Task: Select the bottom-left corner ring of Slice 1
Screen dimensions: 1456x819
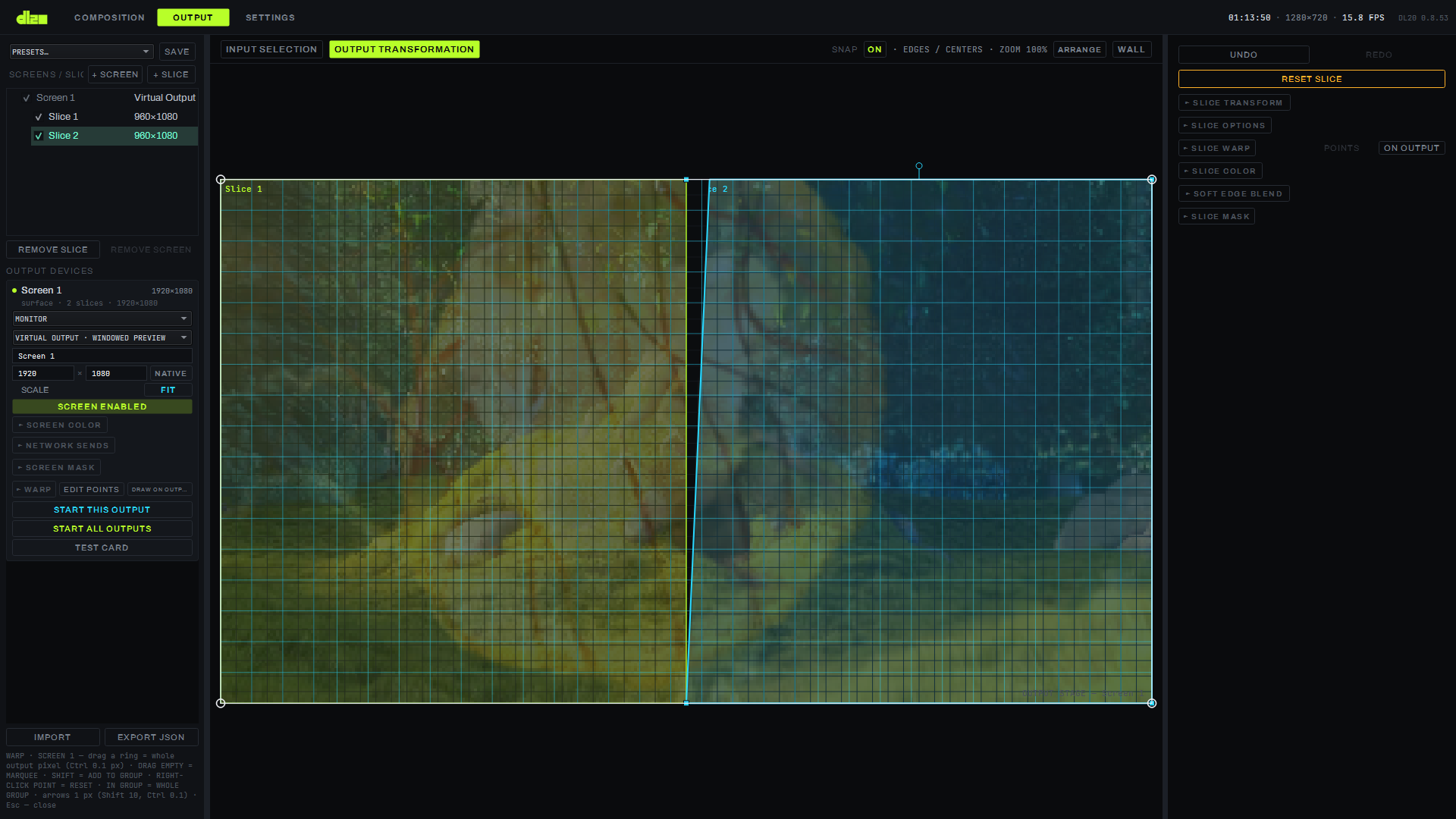Action: 221,703
